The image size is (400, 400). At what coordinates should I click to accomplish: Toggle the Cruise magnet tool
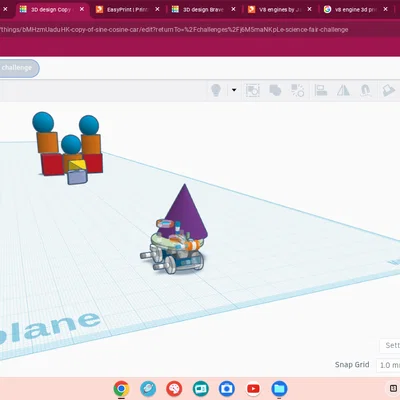(366, 90)
